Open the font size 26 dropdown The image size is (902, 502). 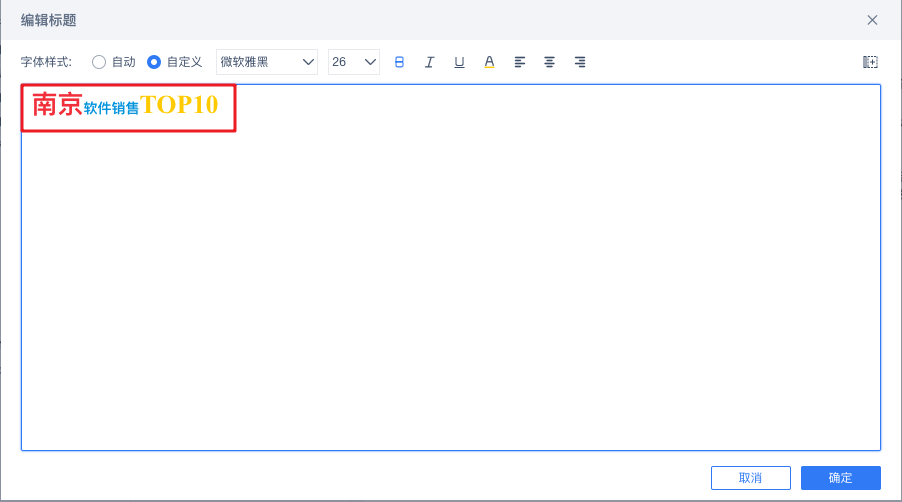pyautogui.click(x=354, y=62)
